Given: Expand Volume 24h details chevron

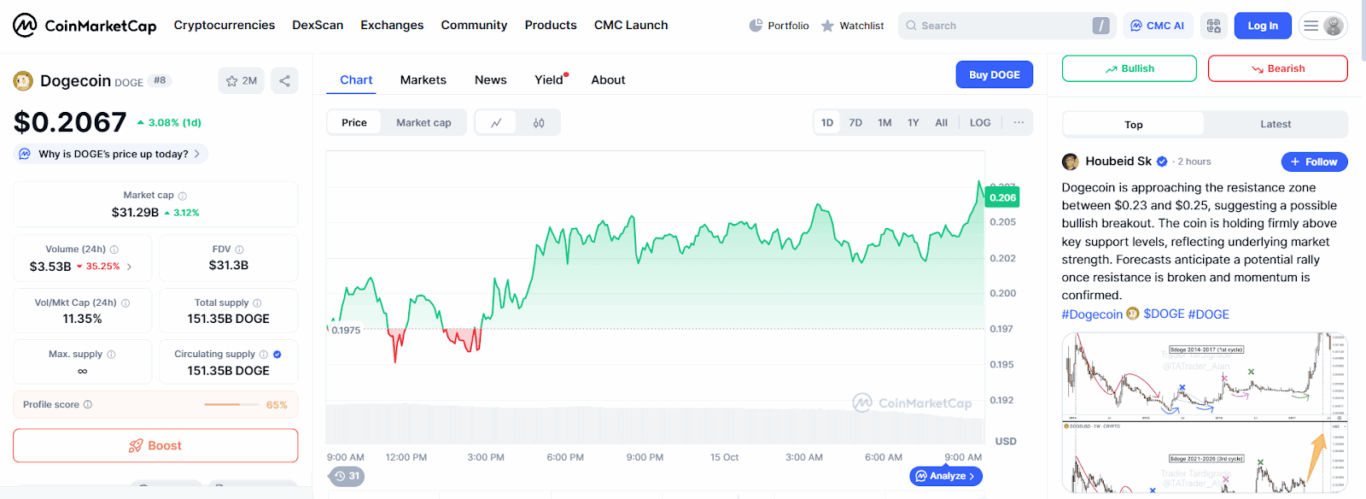Looking at the screenshot, I should 129,267.
